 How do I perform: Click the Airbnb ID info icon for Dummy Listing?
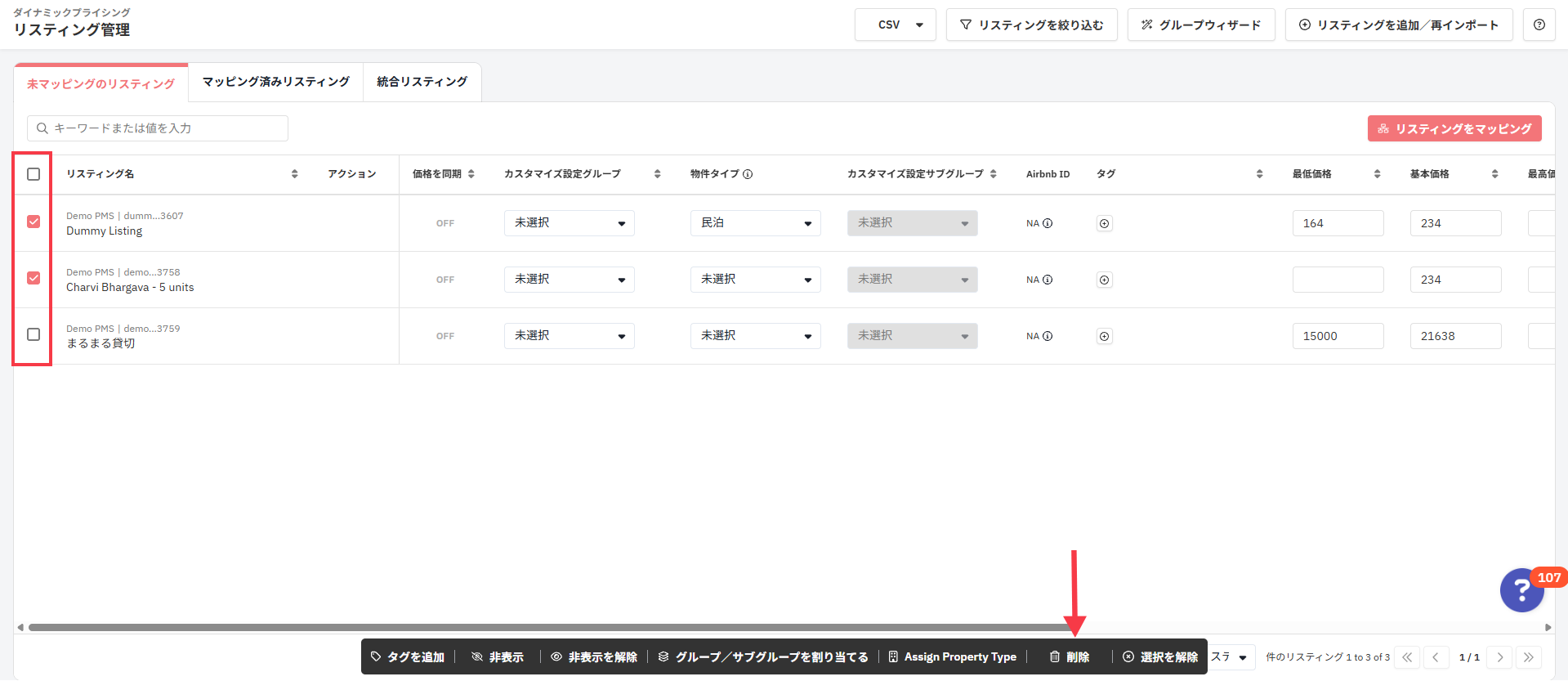point(1048,223)
